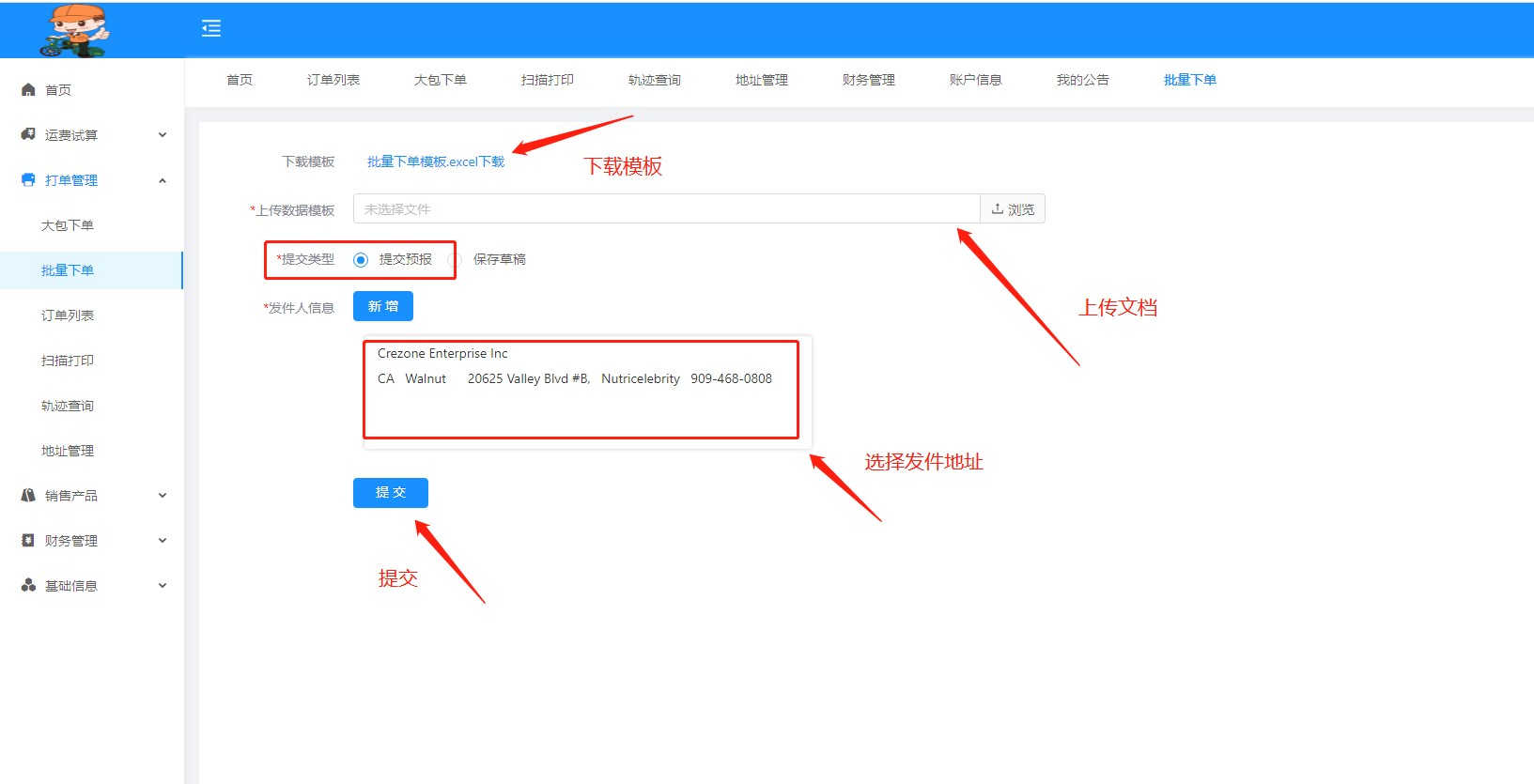Click the file upload input field
Screen dimensions: 1534x784
667,208
